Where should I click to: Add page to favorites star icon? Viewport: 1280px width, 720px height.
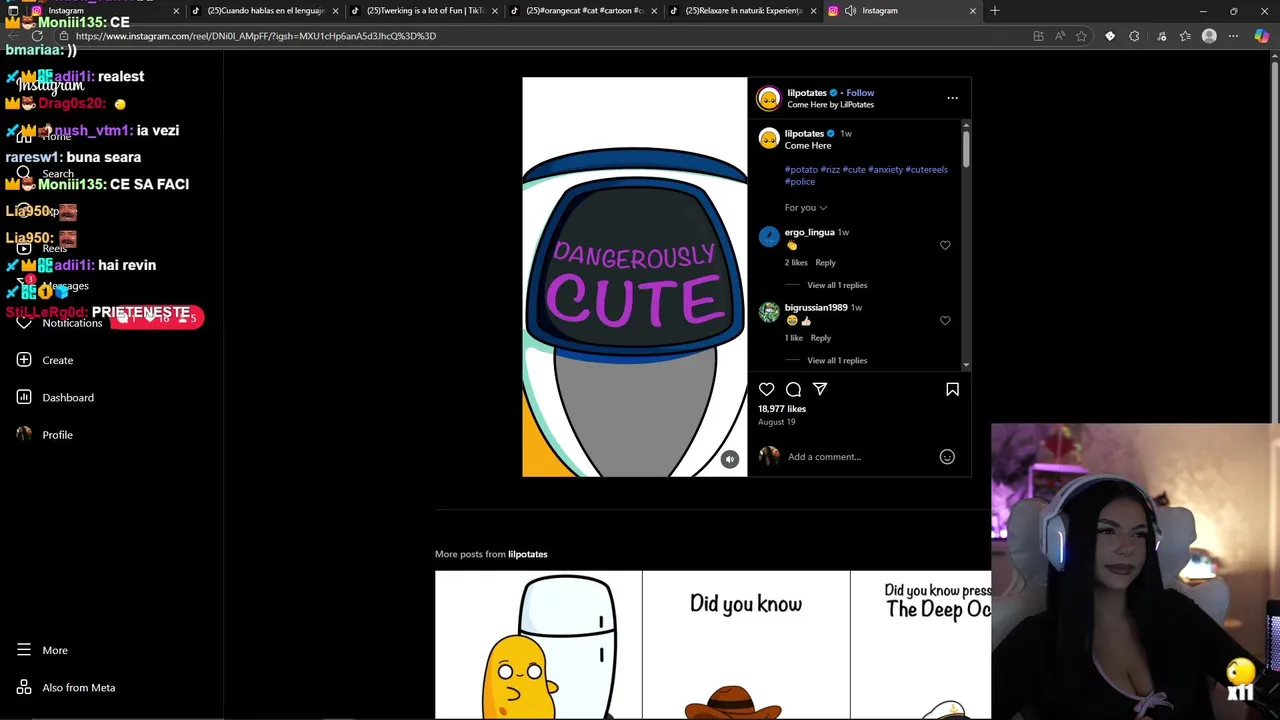pyautogui.click(x=1081, y=36)
